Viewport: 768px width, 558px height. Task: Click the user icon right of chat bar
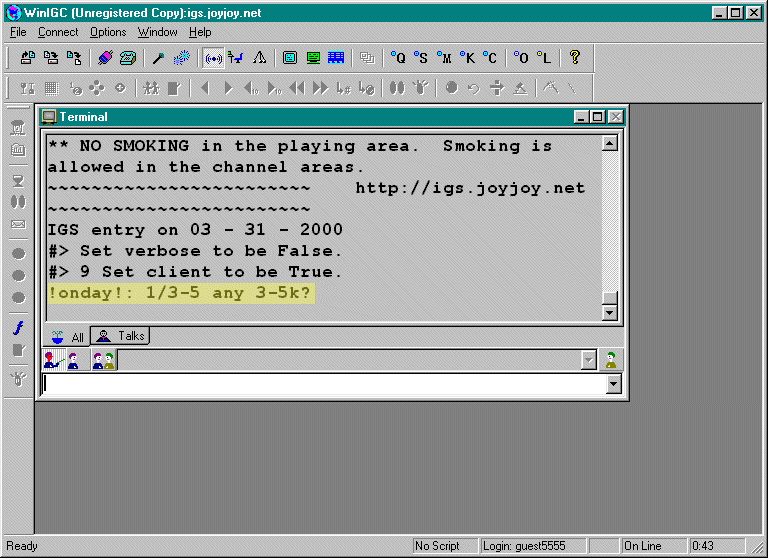click(610, 361)
